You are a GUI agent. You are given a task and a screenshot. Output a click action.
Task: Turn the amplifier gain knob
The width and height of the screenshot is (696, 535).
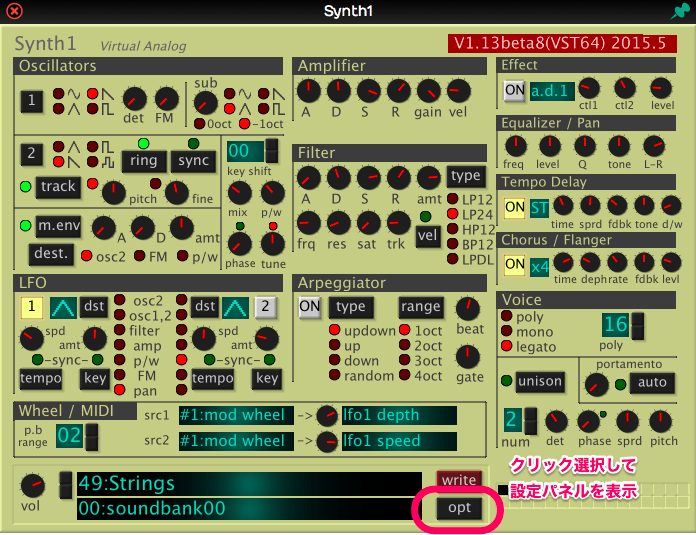click(428, 91)
